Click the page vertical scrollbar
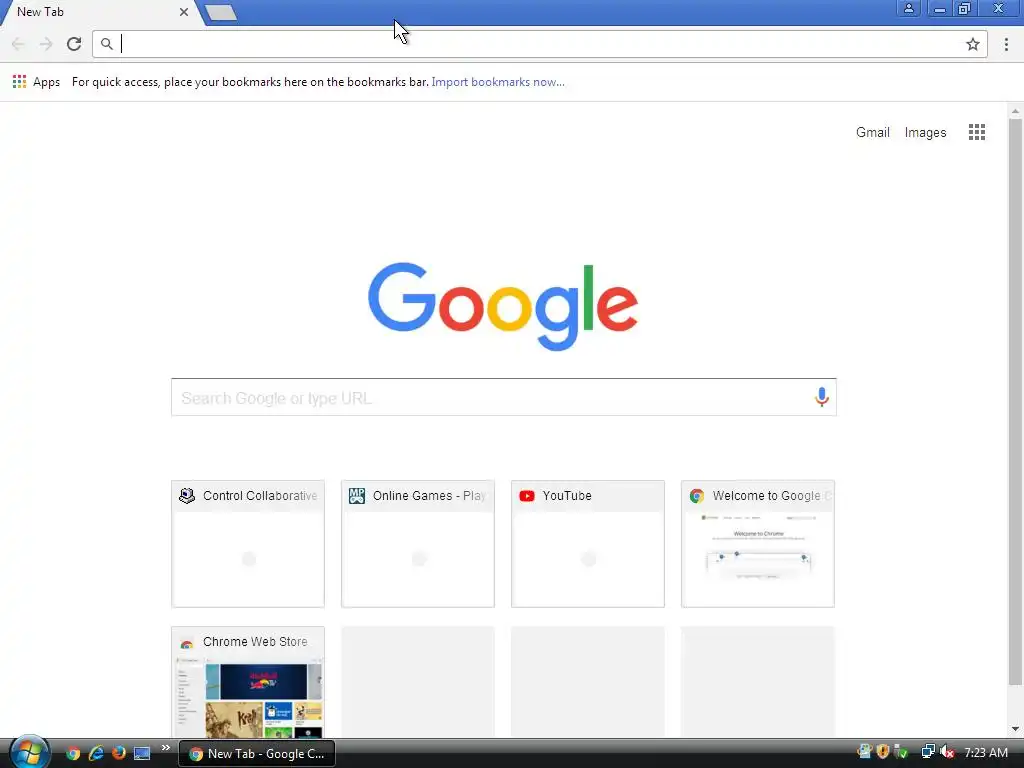The width and height of the screenshot is (1024, 768). (x=1015, y=402)
